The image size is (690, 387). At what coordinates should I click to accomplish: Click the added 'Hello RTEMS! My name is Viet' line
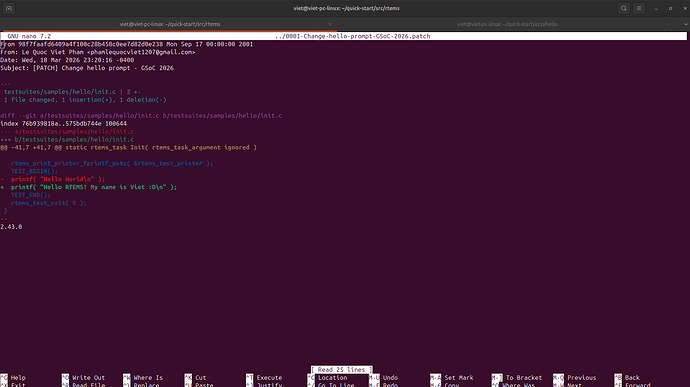pos(89,187)
